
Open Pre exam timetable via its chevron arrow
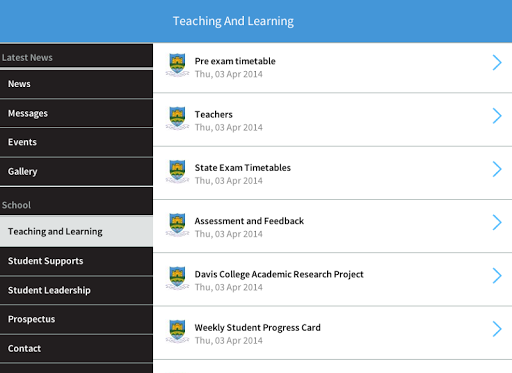pos(497,63)
